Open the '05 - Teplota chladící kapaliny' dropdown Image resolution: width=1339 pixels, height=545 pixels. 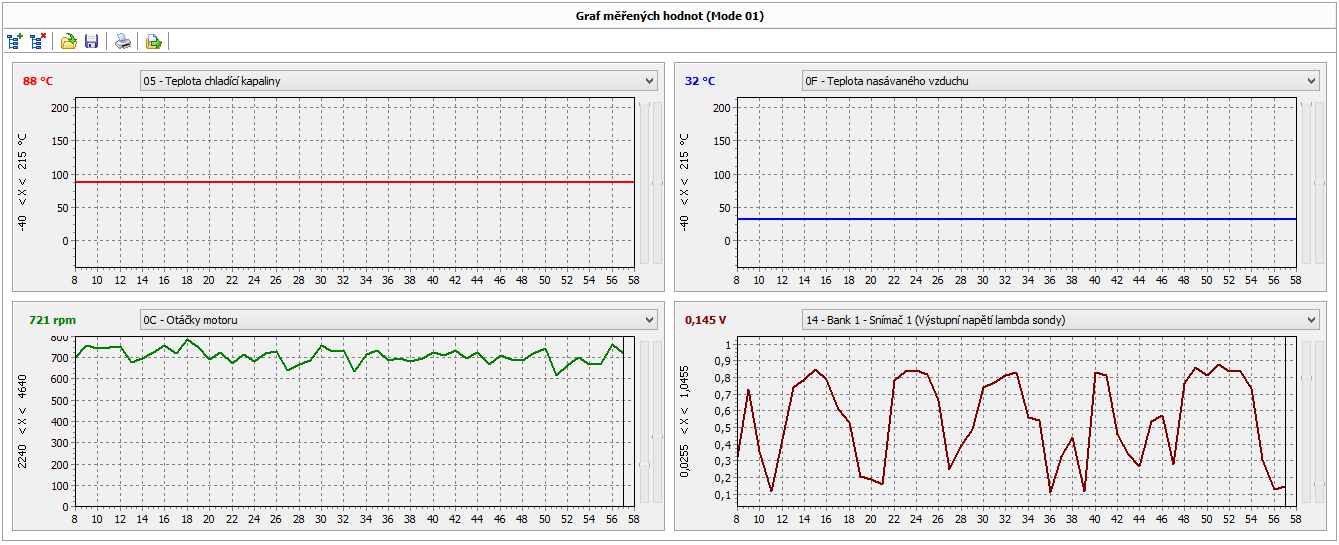398,81
